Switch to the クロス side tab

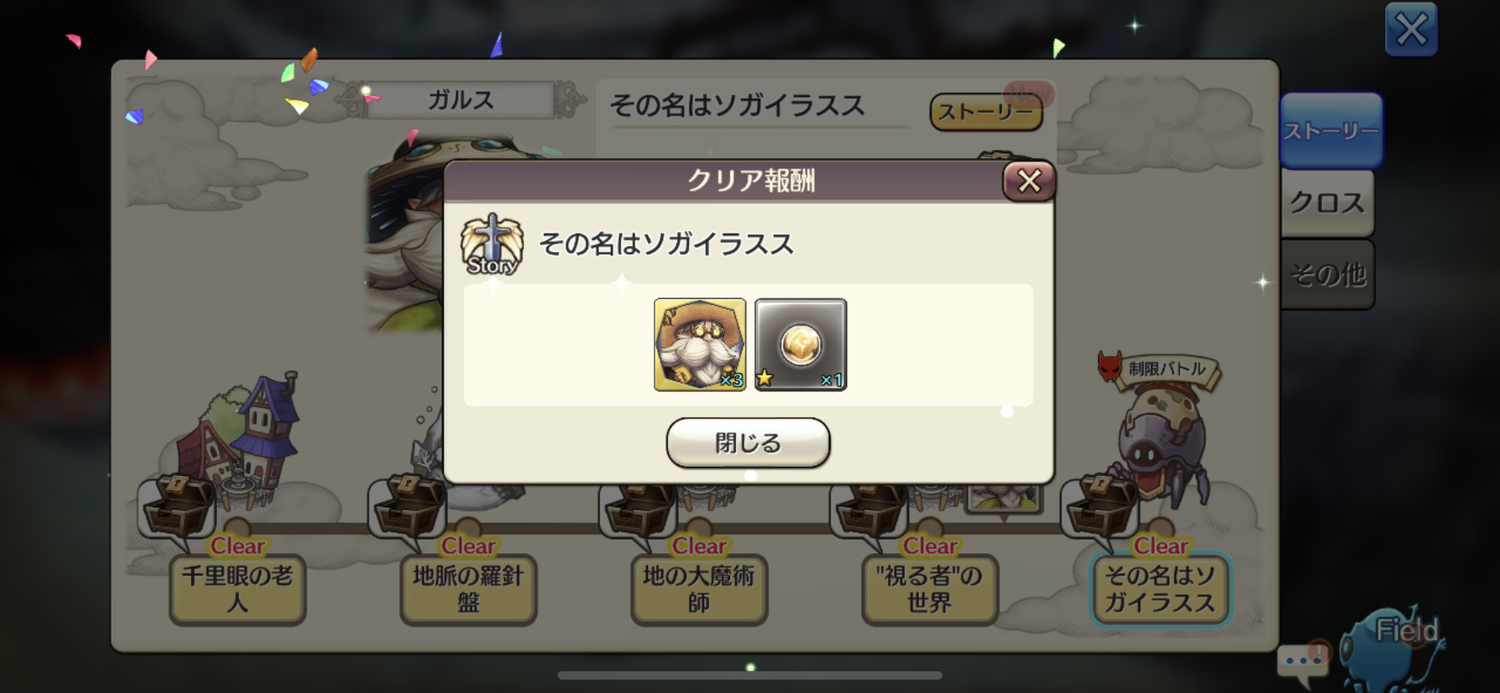(1327, 203)
